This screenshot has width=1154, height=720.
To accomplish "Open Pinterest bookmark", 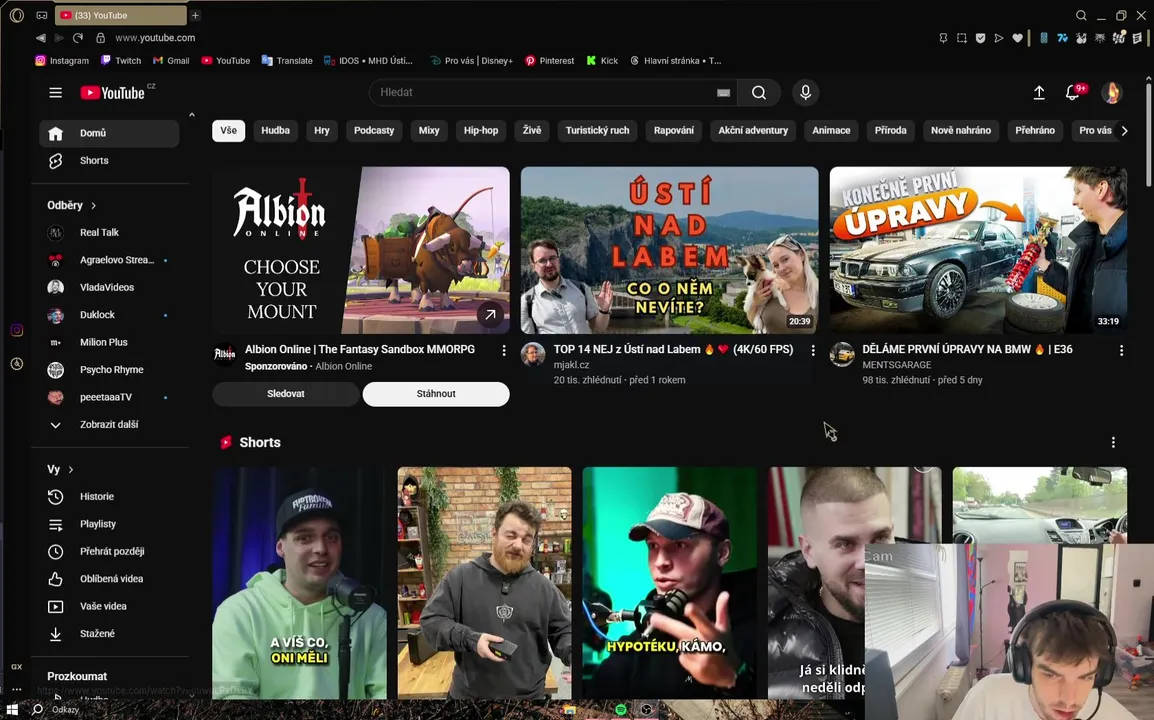I will [x=549, y=61].
